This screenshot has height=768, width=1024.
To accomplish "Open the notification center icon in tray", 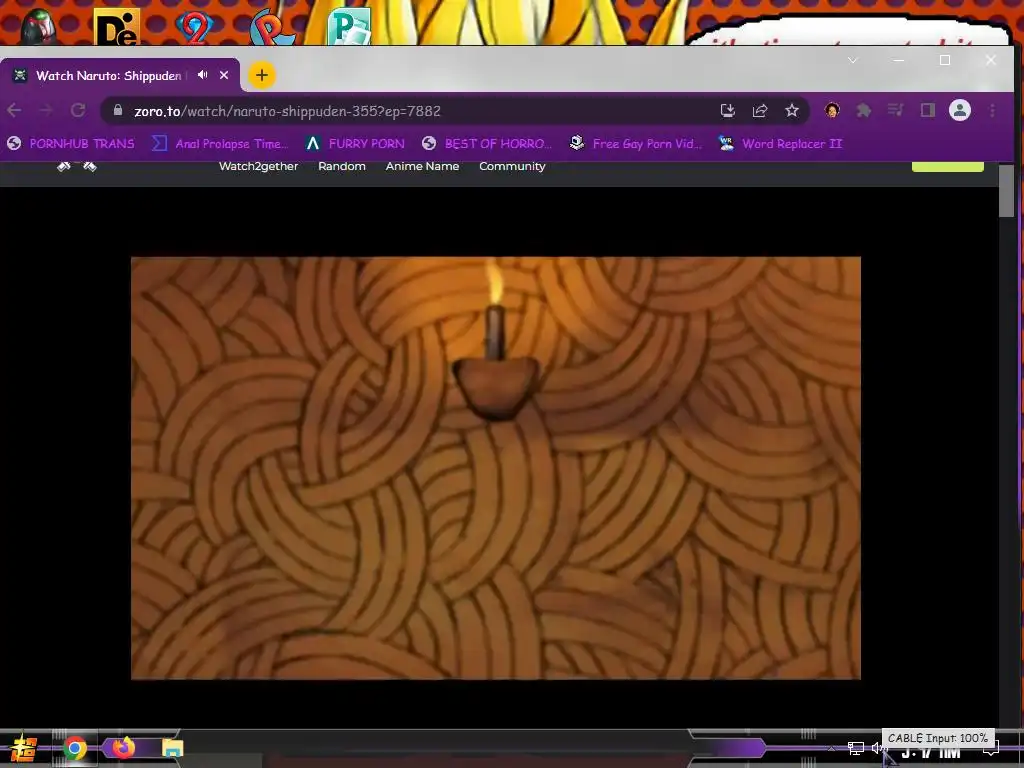I will 991,750.
